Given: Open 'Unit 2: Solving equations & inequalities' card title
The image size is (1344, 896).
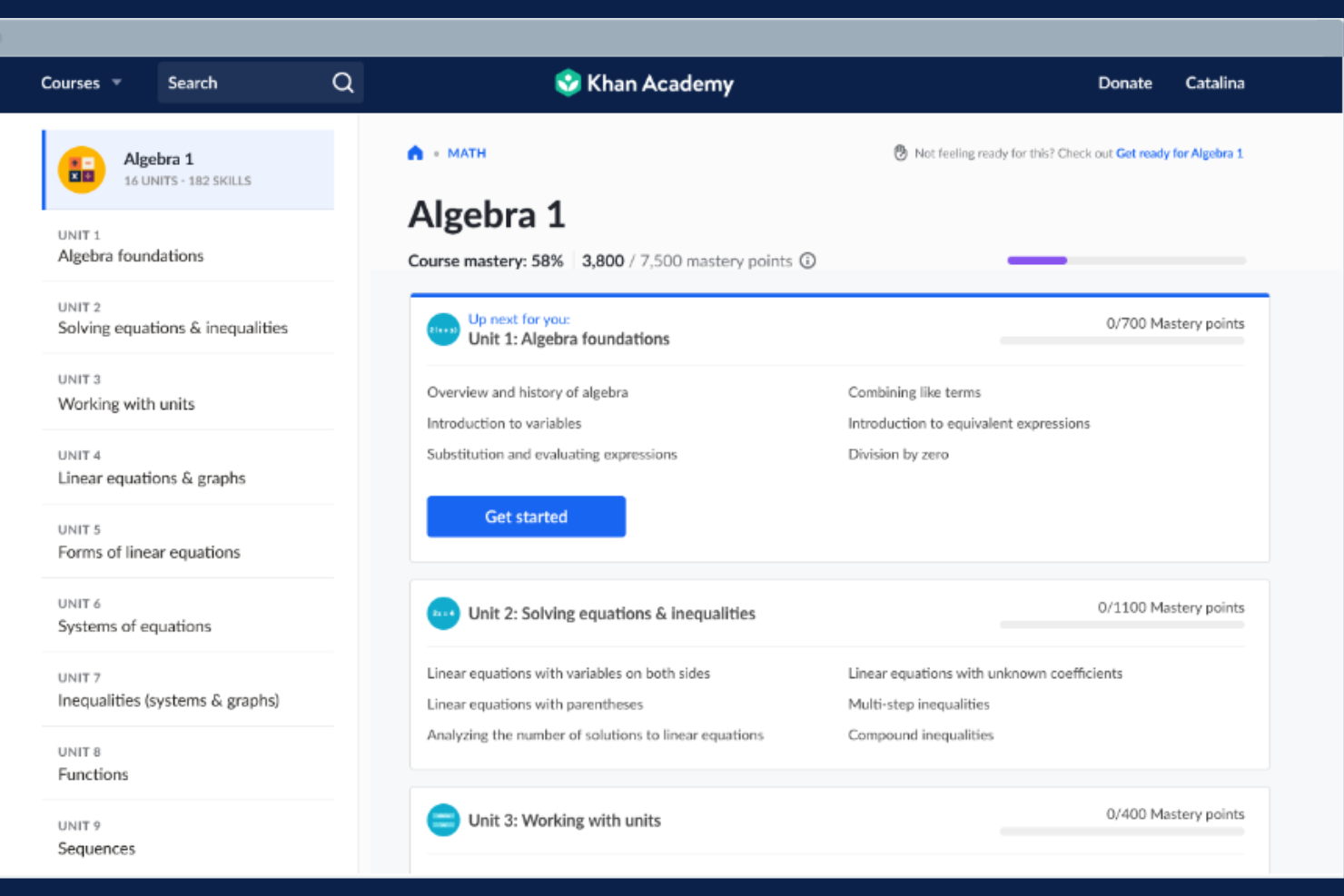Looking at the screenshot, I should [612, 614].
